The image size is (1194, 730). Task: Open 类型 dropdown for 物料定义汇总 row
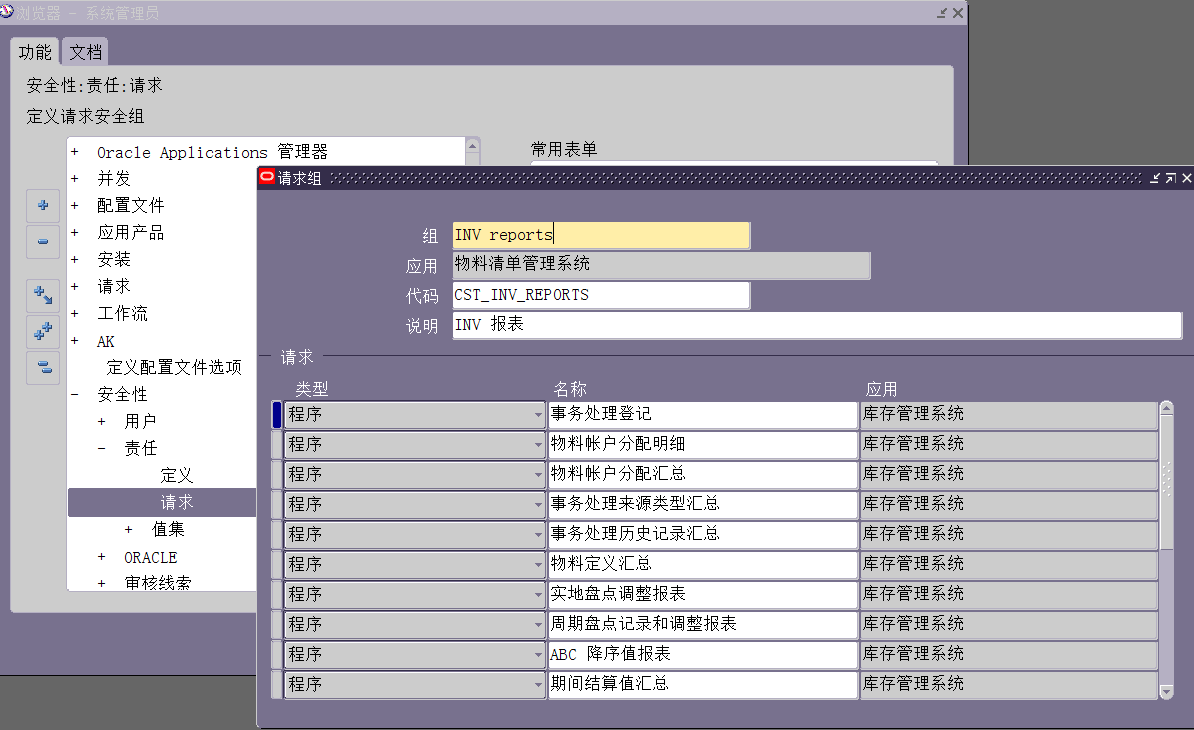click(538, 565)
